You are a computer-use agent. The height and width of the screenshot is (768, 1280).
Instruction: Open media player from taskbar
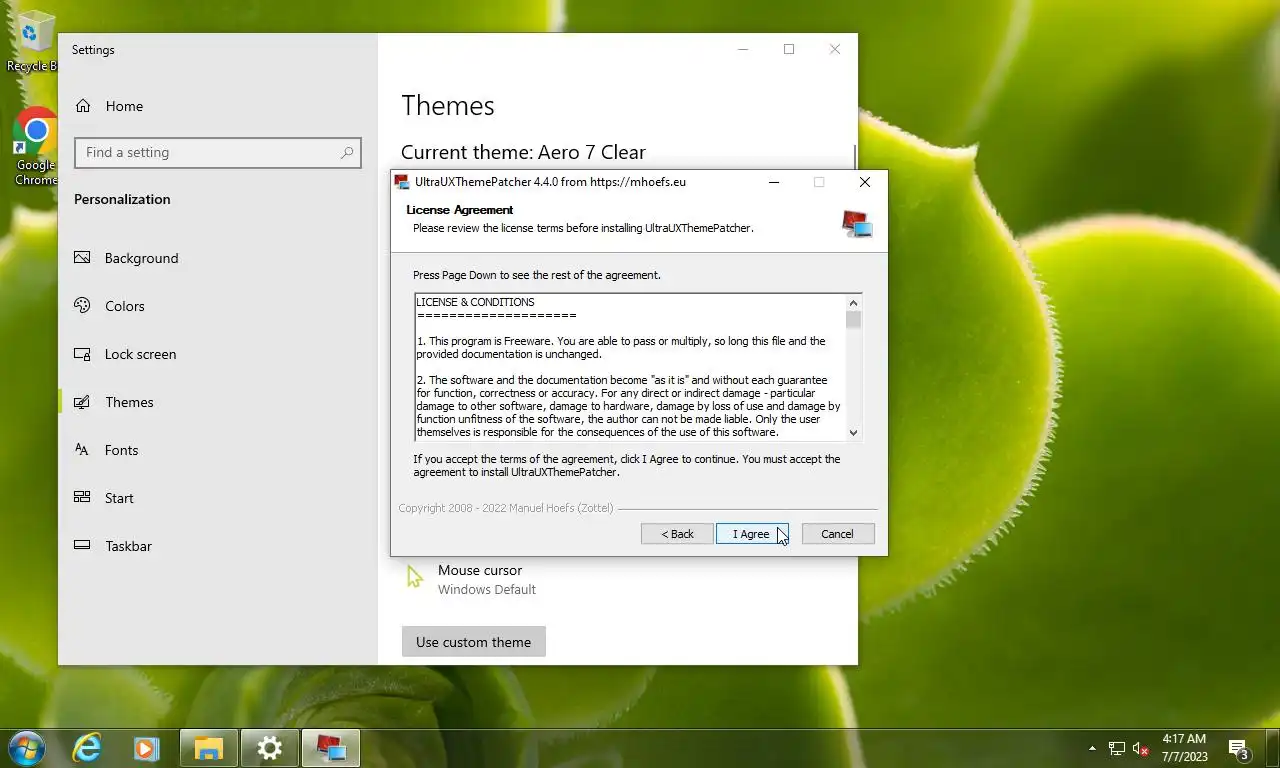146,748
